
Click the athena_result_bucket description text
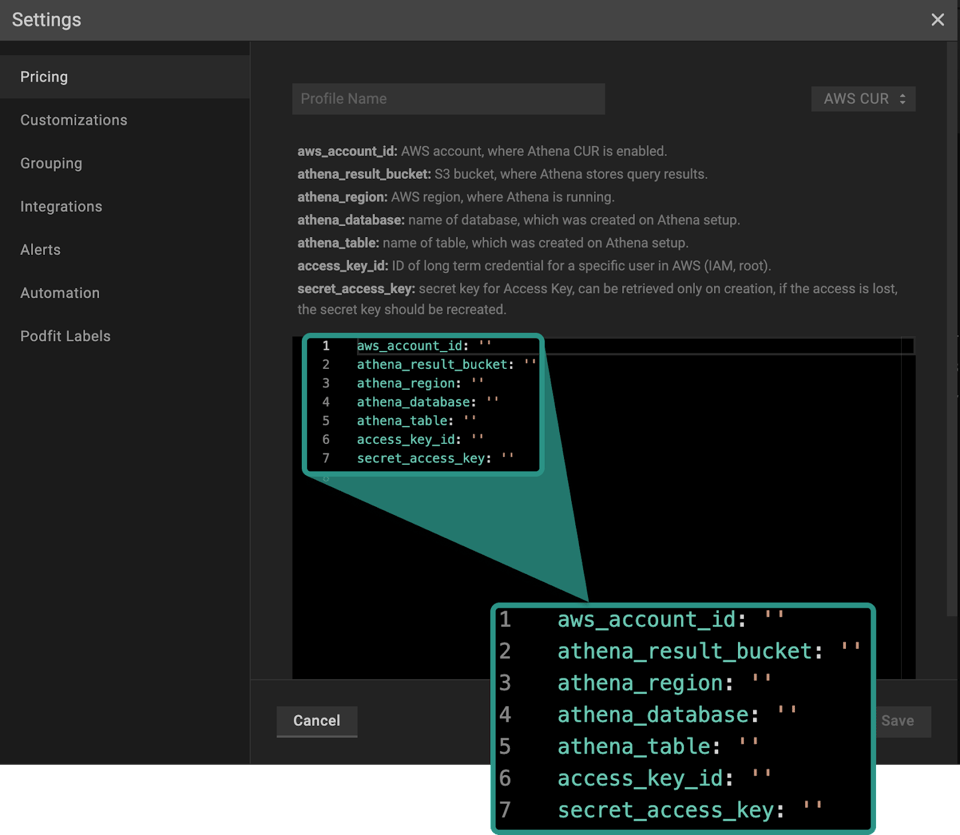point(502,174)
